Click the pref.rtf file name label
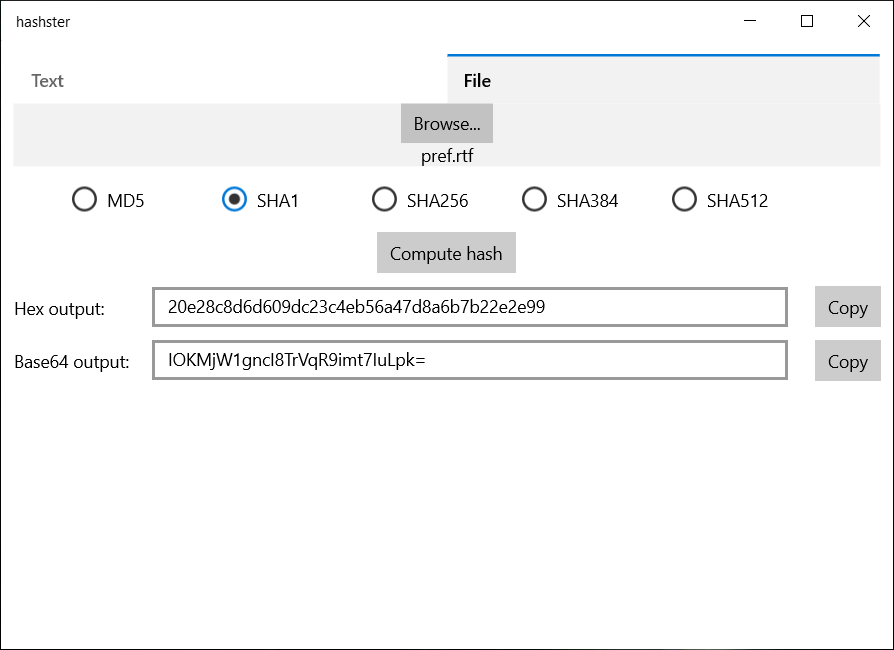Image resolution: width=894 pixels, height=650 pixels. click(447, 156)
